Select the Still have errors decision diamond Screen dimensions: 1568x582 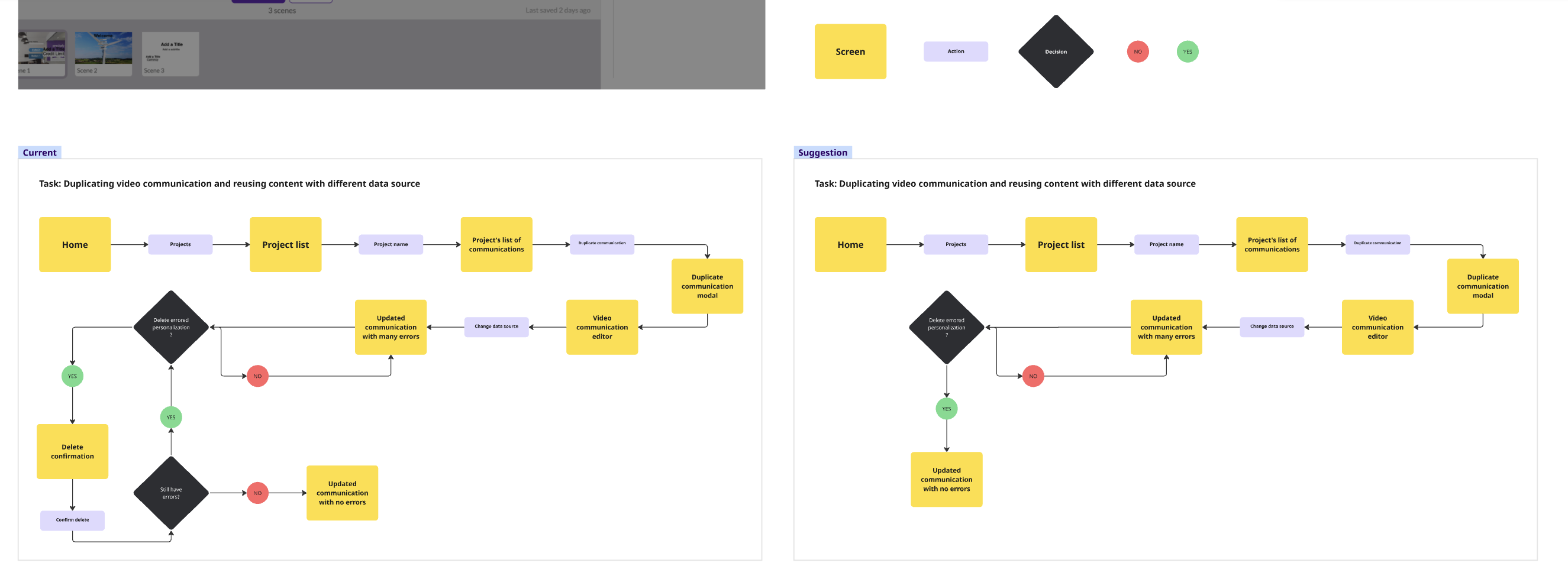point(171,493)
